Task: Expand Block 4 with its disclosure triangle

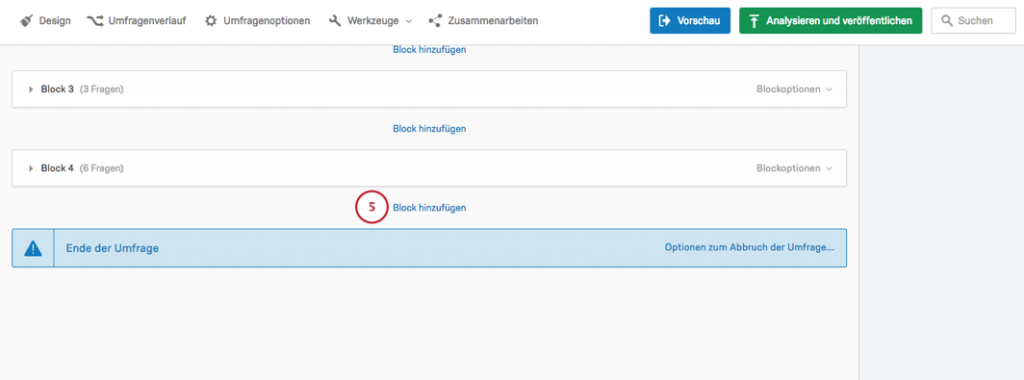Action: (31, 168)
